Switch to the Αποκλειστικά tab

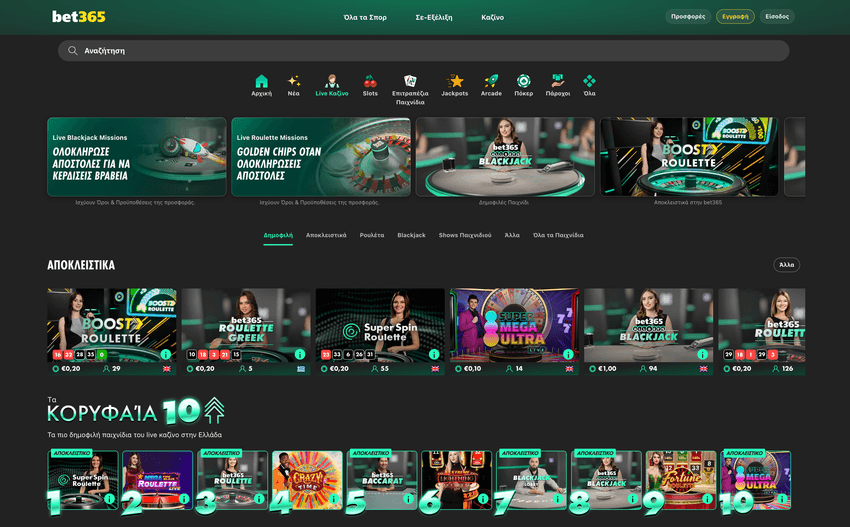pos(326,235)
